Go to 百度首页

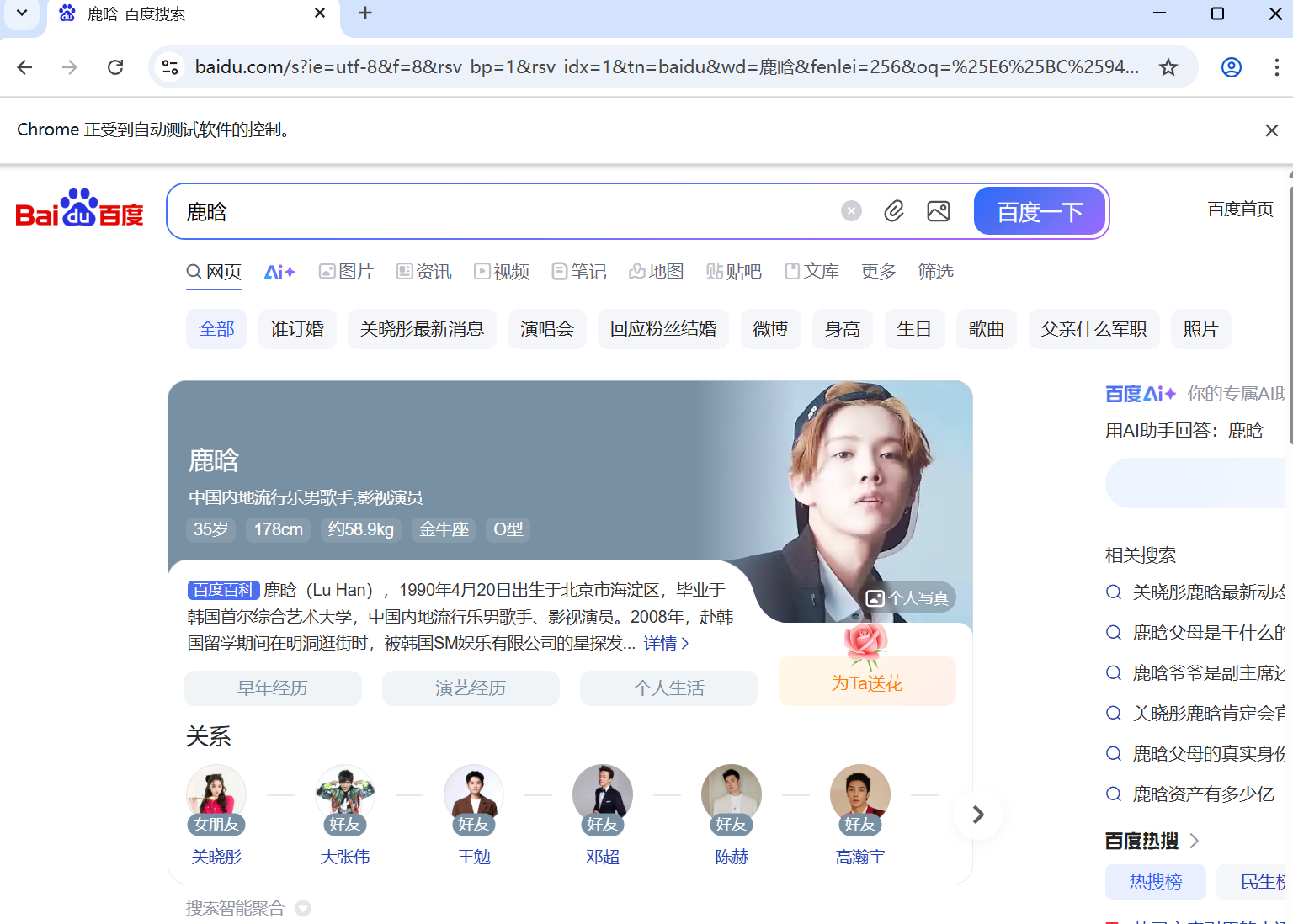click(1240, 209)
